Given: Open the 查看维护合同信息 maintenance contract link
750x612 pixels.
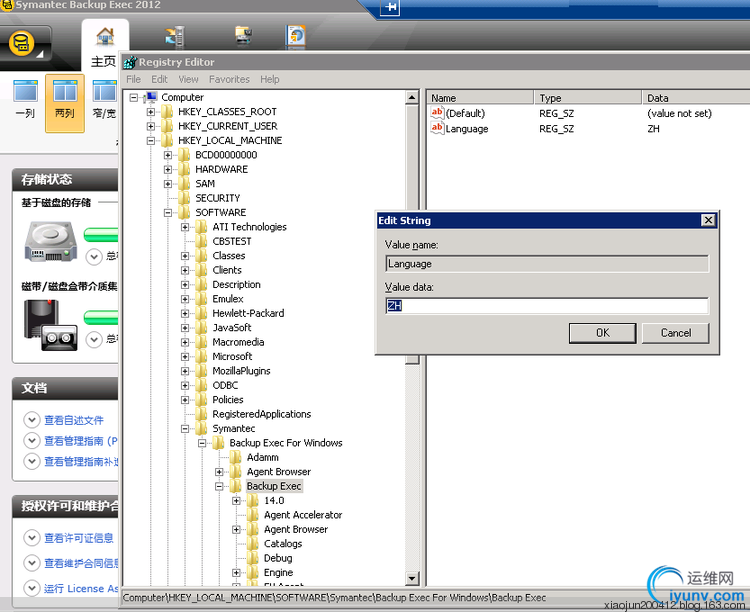Looking at the screenshot, I should [x=81, y=564].
